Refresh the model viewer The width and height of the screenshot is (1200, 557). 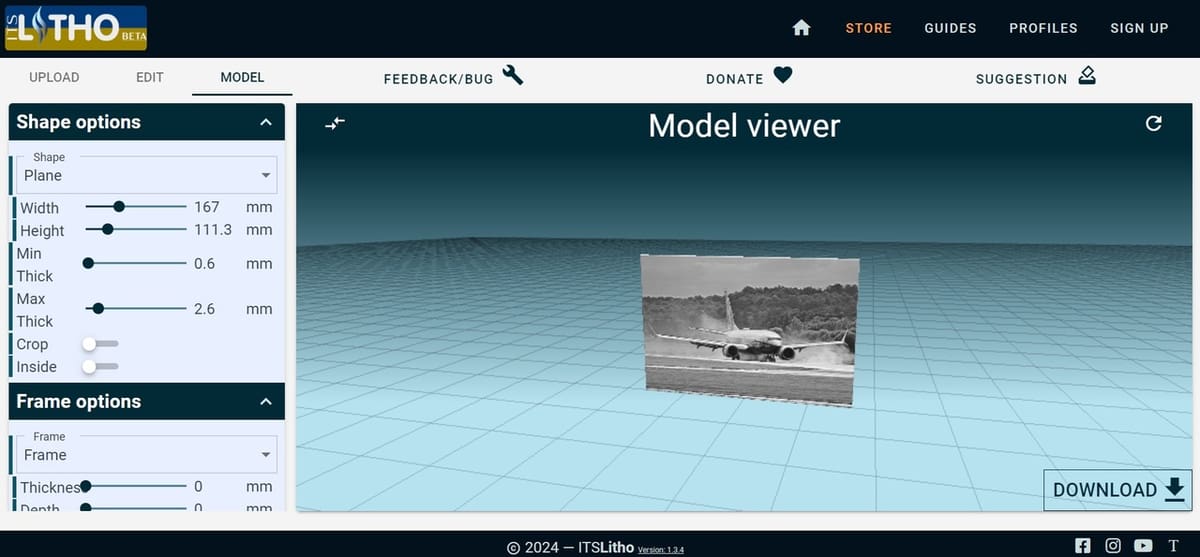[x=1154, y=123]
